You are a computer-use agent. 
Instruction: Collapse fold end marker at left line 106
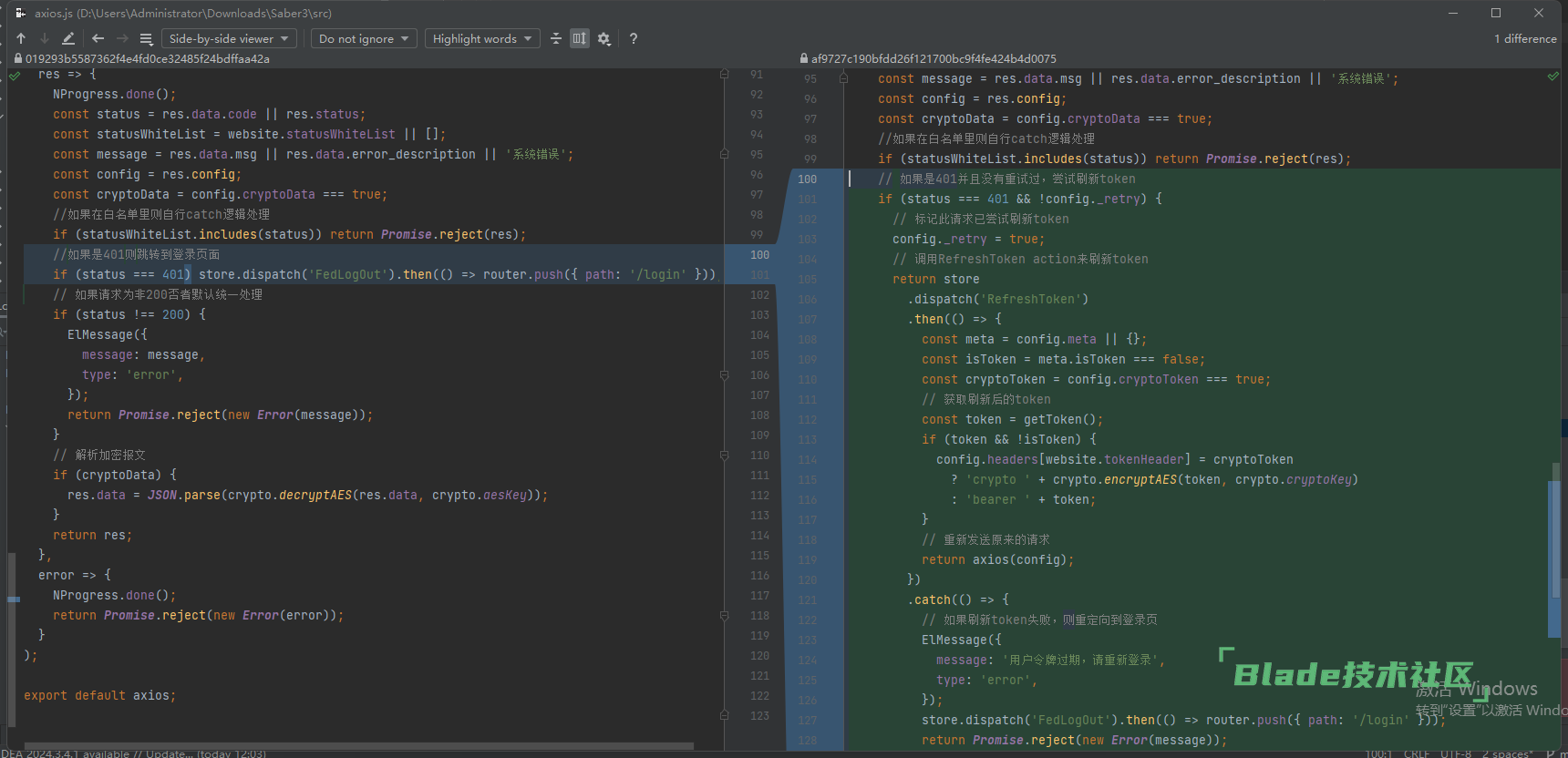(x=725, y=374)
